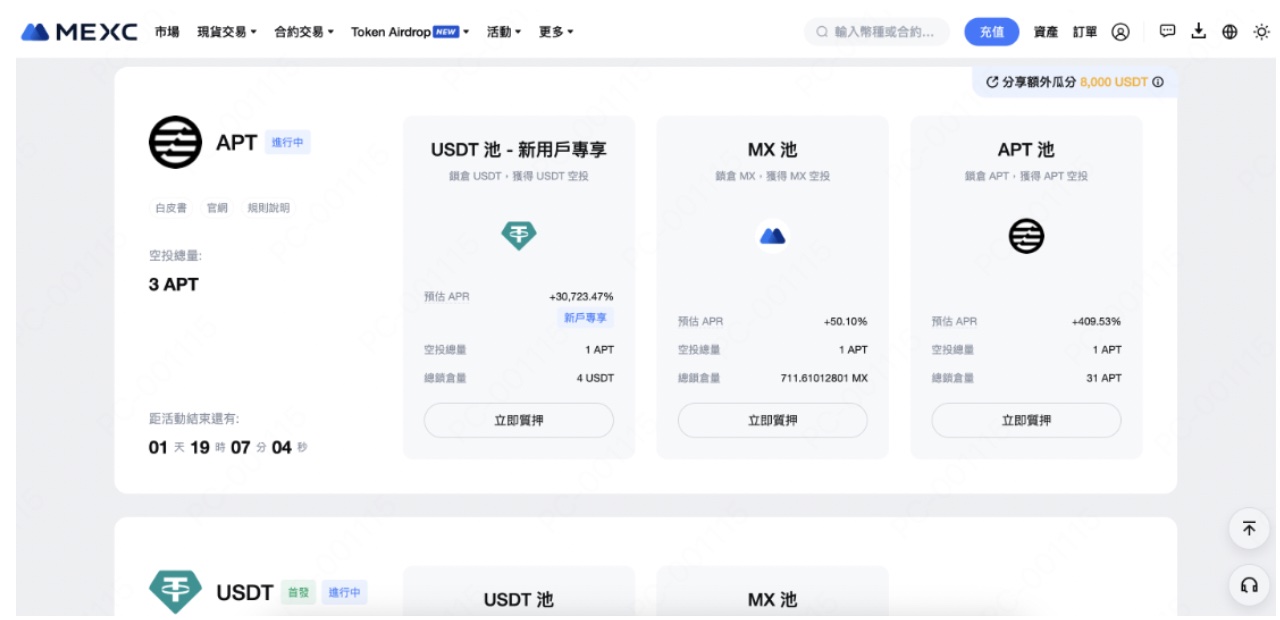
Task: Click 立即質押 in the APT pool card
Action: tap(1026, 420)
